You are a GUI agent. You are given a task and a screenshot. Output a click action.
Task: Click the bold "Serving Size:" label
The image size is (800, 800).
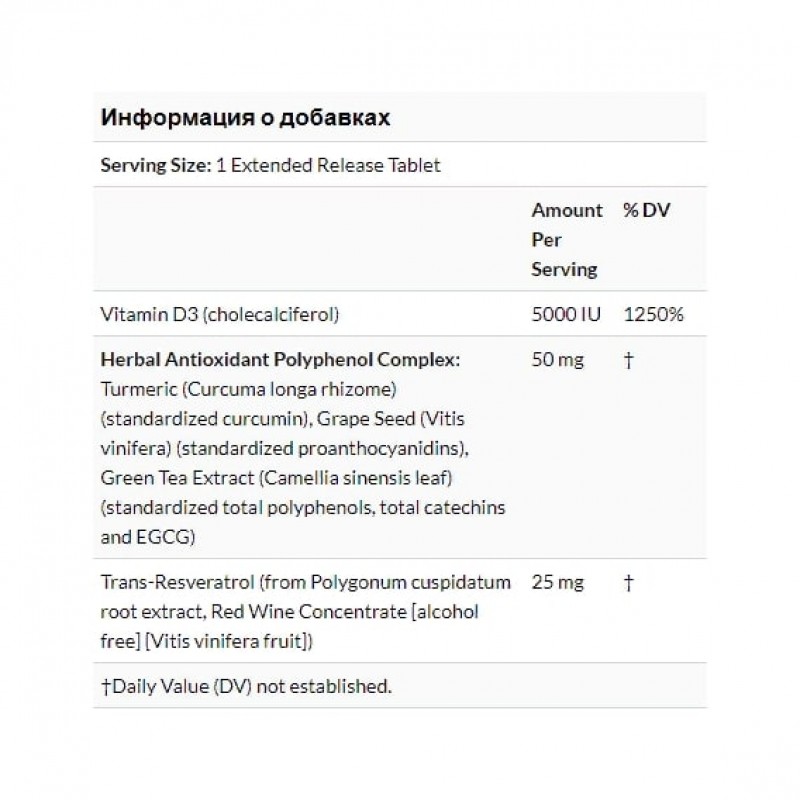pyautogui.click(x=155, y=166)
